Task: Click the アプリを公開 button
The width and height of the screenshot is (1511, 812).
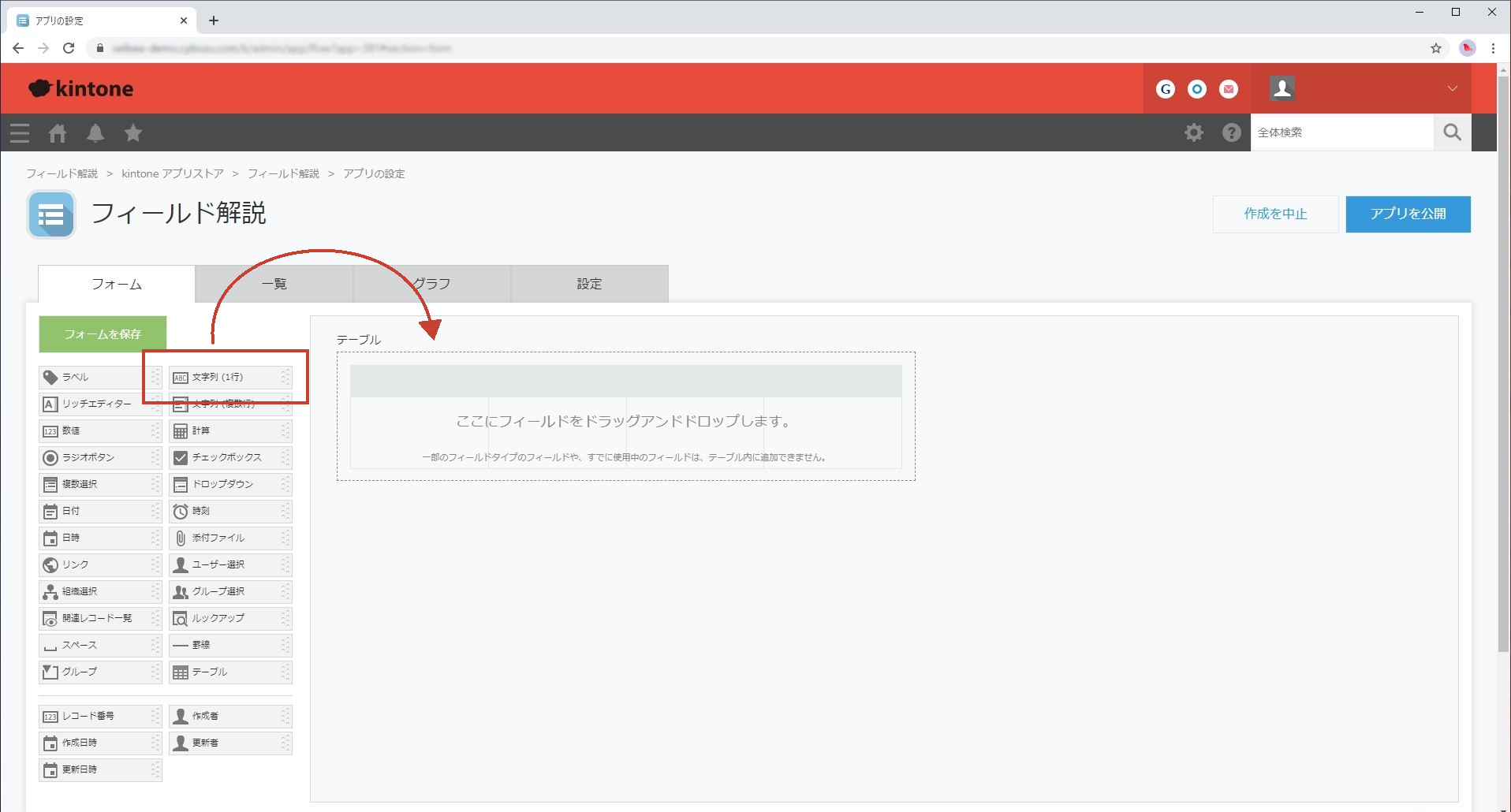Action: tap(1408, 214)
